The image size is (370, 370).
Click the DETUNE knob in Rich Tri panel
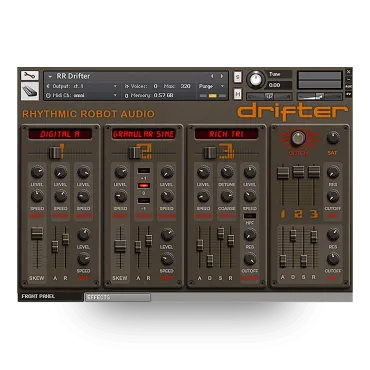pos(227,172)
